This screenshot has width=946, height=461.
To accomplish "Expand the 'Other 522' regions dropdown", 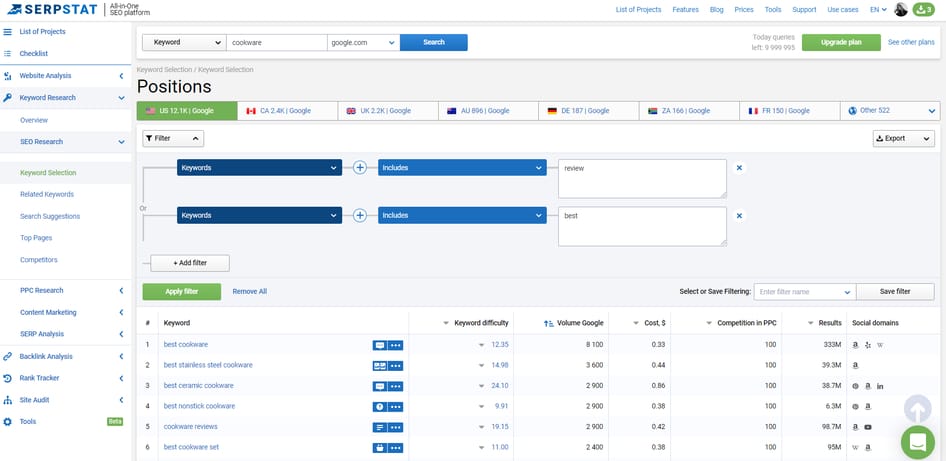I will pos(890,111).
